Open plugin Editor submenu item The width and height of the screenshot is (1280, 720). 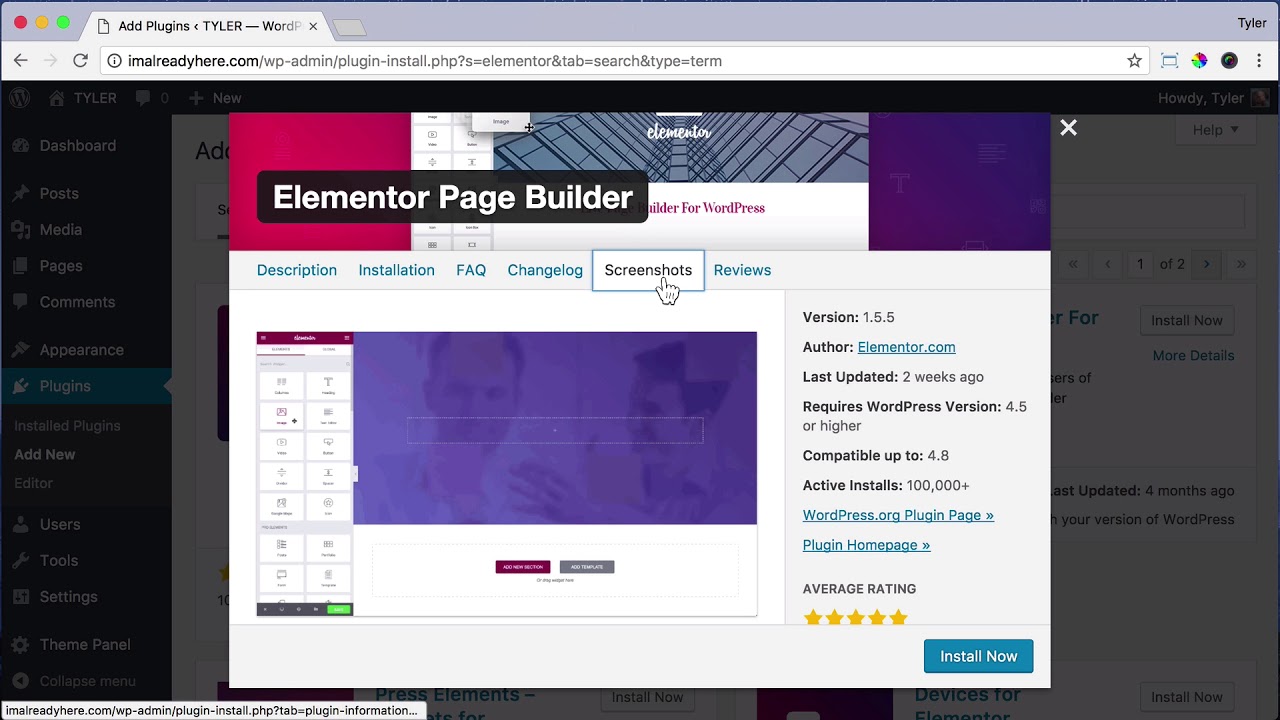33,482
